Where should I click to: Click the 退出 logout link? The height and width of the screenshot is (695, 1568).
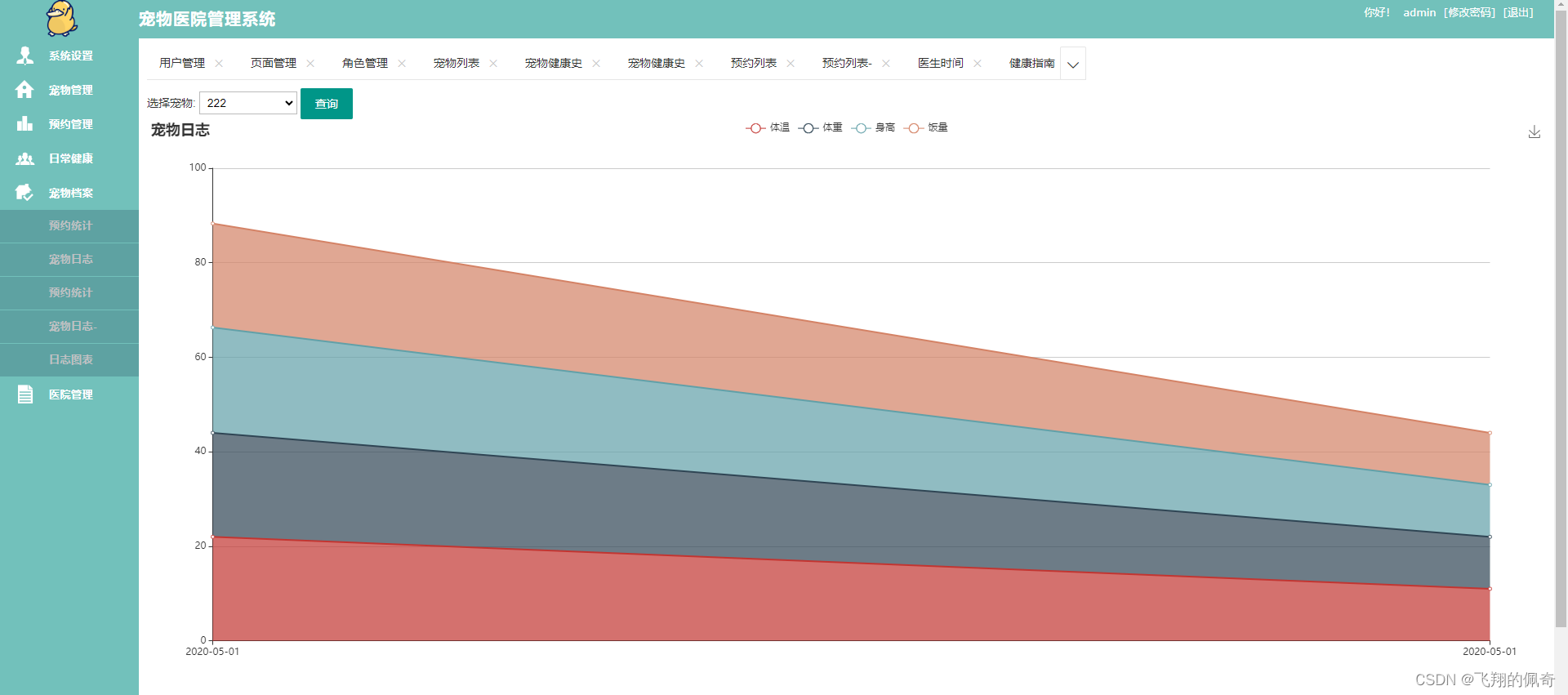[1518, 12]
